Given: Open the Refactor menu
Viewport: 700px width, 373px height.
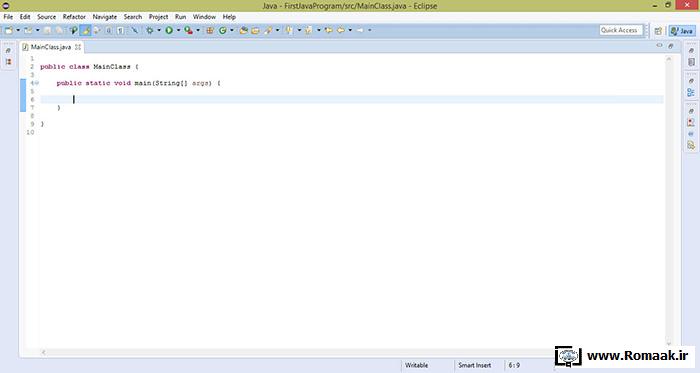Looking at the screenshot, I should tap(74, 17).
